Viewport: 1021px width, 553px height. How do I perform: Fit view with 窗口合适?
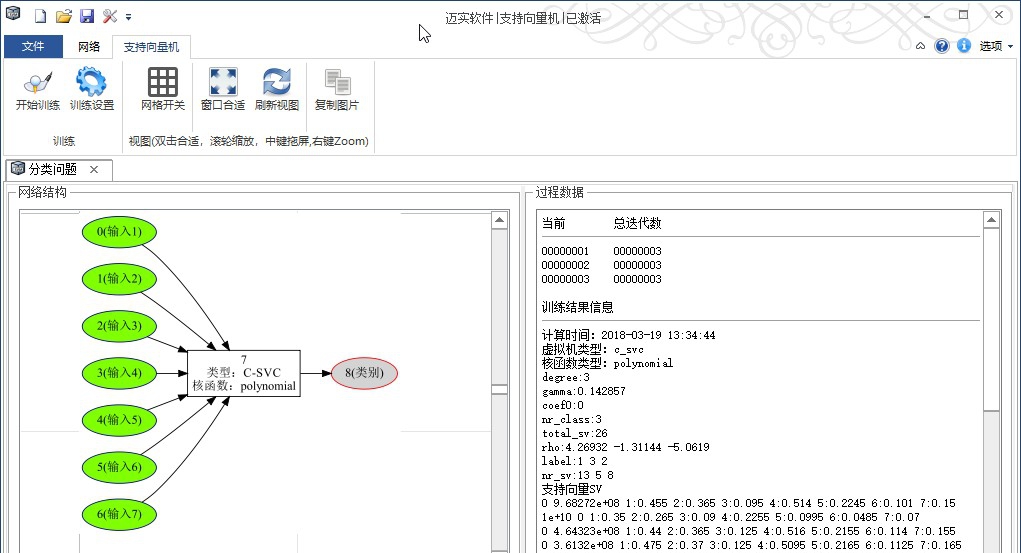[x=223, y=89]
